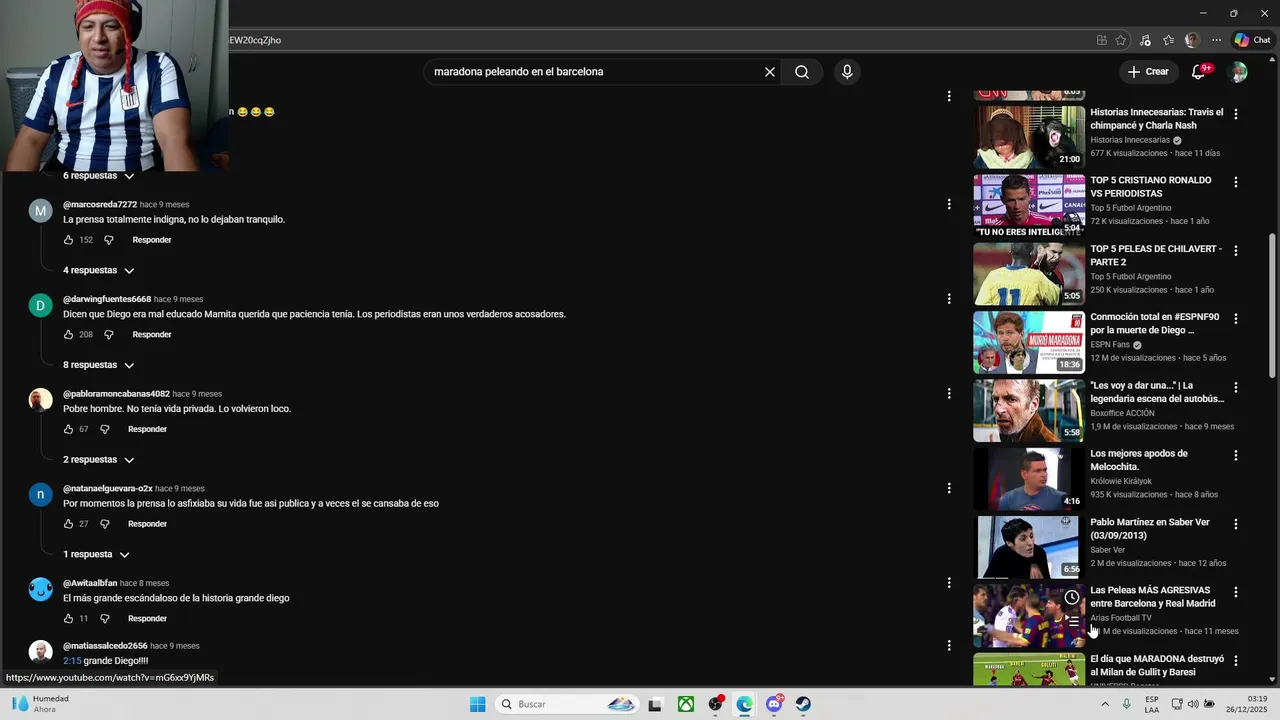Image resolution: width=1280 pixels, height=720 pixels.
Task: Add page to favorites star icon
Action: 1121,40
